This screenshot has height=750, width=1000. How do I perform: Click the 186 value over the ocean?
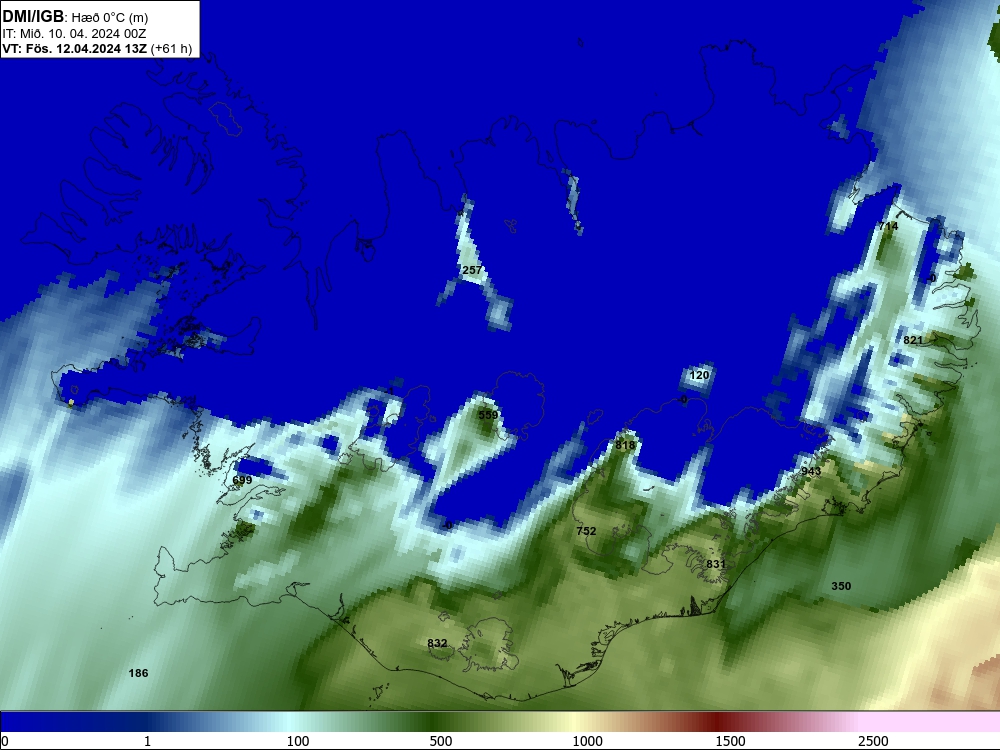click(138, 673)
